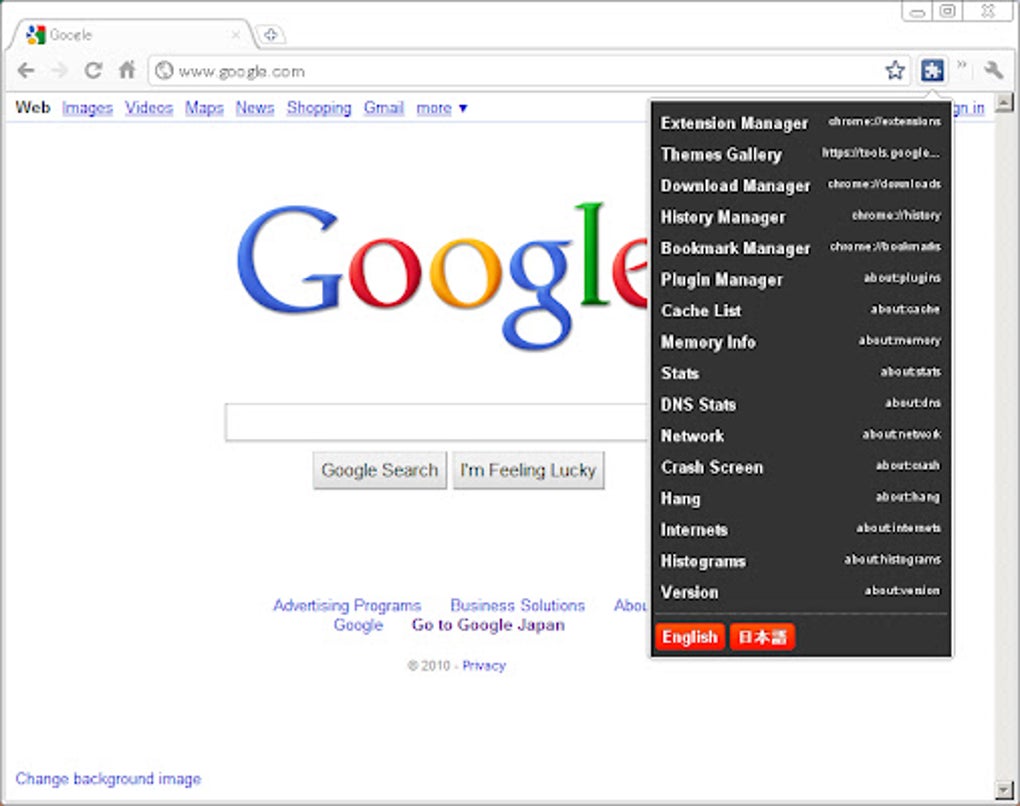The width and height of the screenshot is (1020, 806).
Task: Click the Google search text box
Action: coord(437,422)
